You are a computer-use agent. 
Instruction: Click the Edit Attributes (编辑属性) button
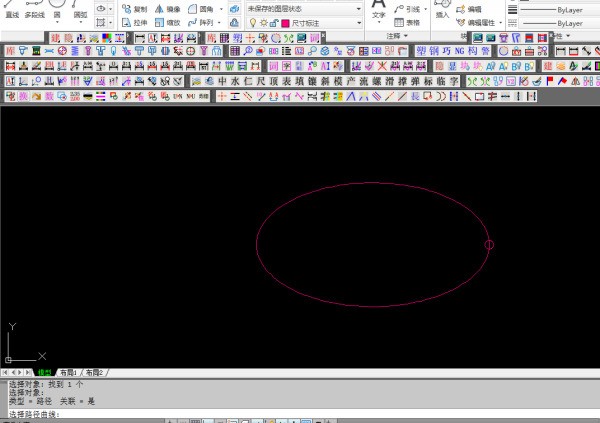pyautogui.click(x=481, y=22)
